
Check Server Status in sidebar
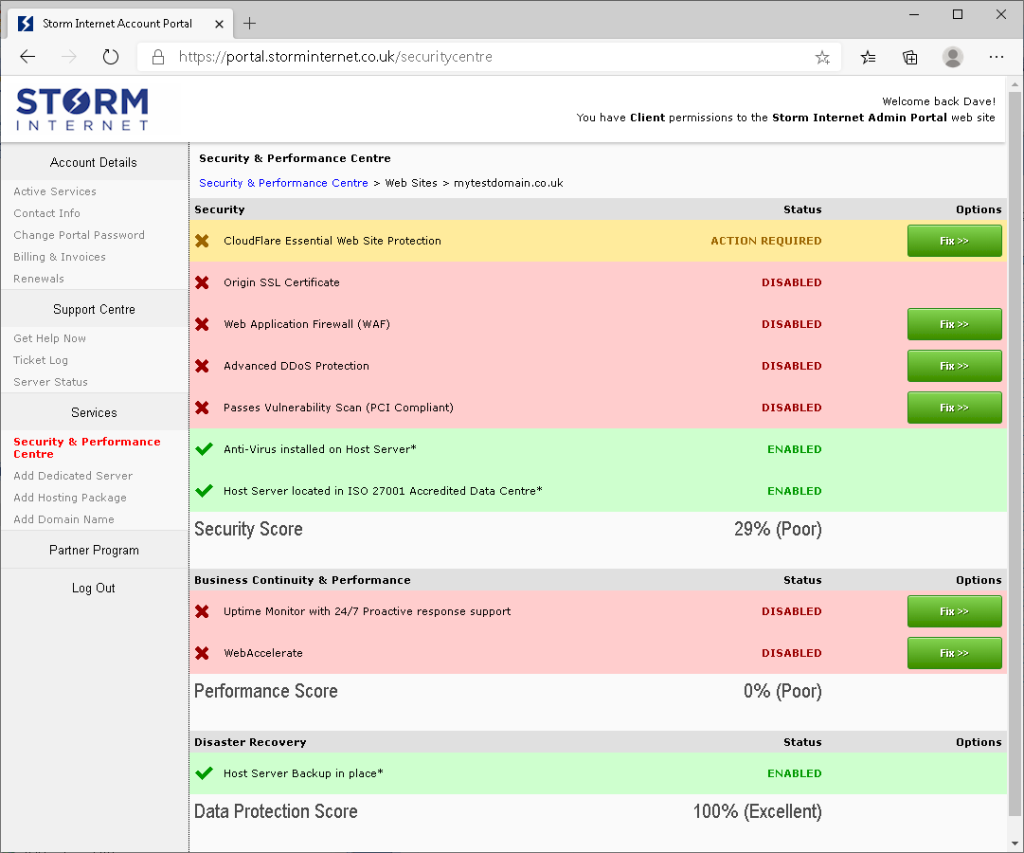coord(50,382)
